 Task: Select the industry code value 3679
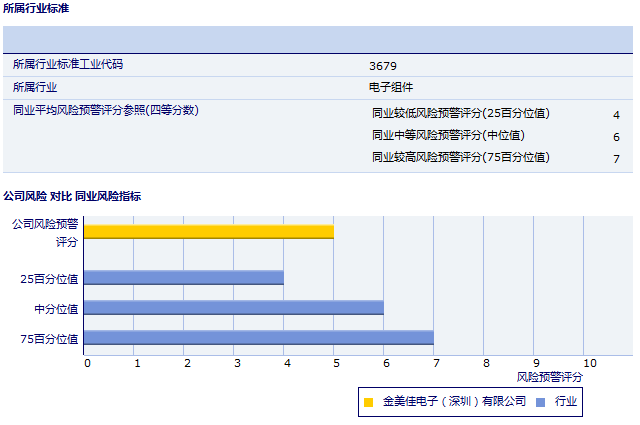383,66
